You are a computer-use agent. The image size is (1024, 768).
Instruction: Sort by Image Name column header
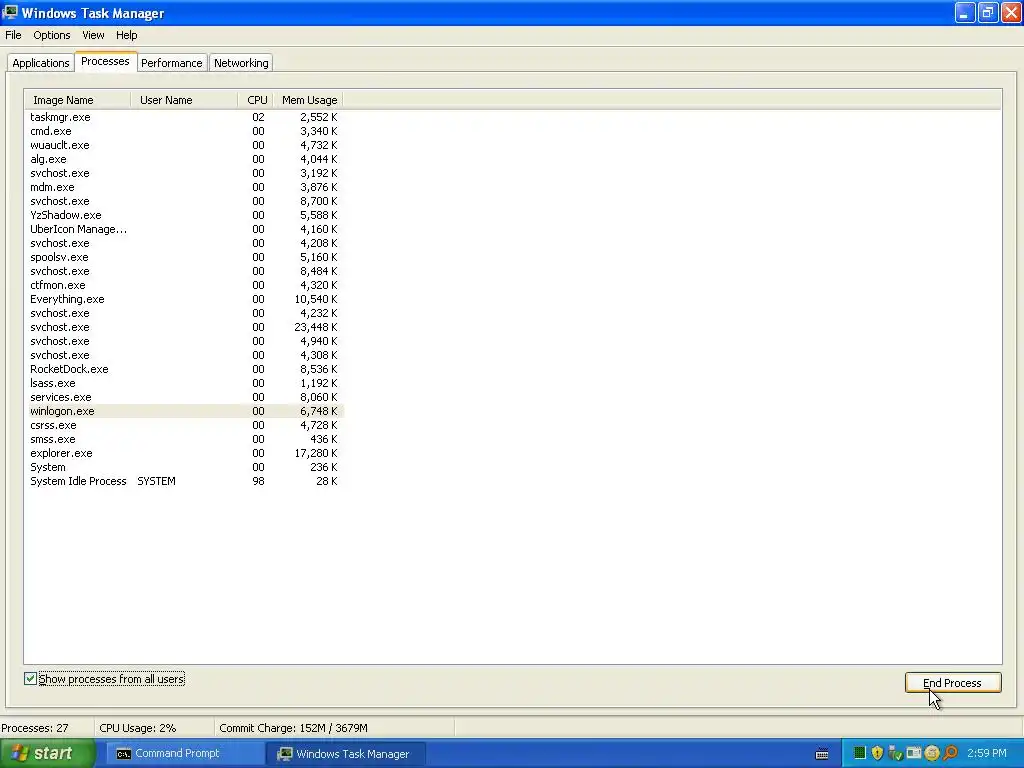point(78,100)
